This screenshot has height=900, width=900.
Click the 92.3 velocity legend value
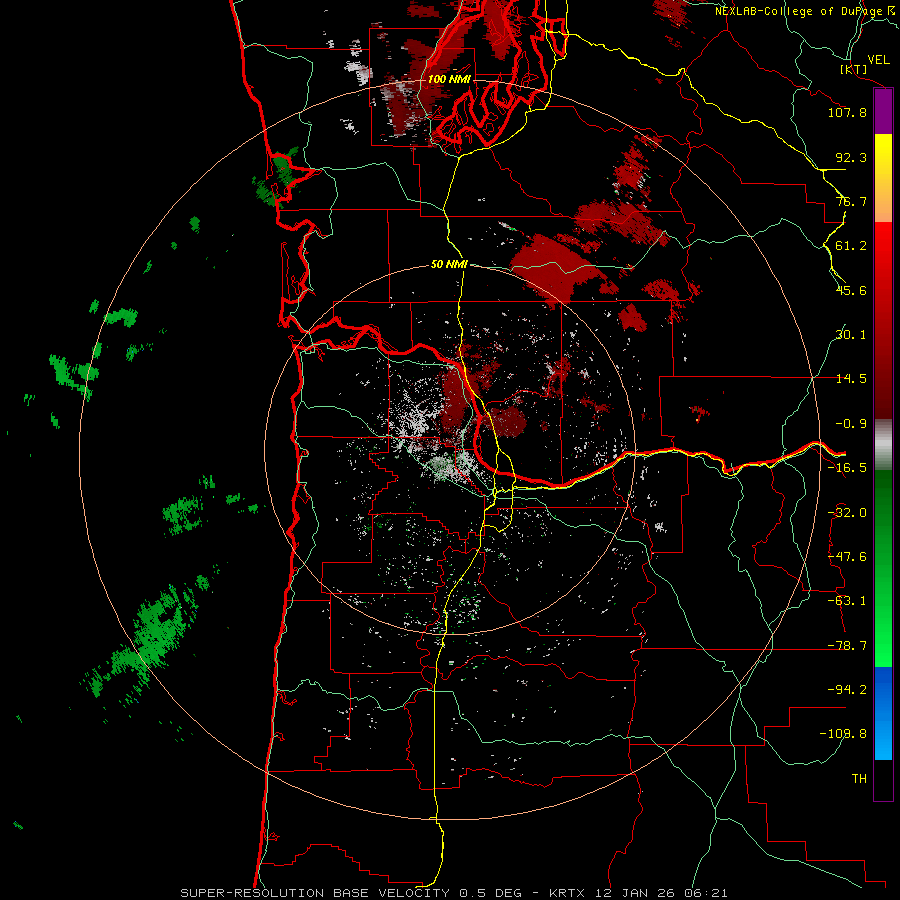coord(851,157)
